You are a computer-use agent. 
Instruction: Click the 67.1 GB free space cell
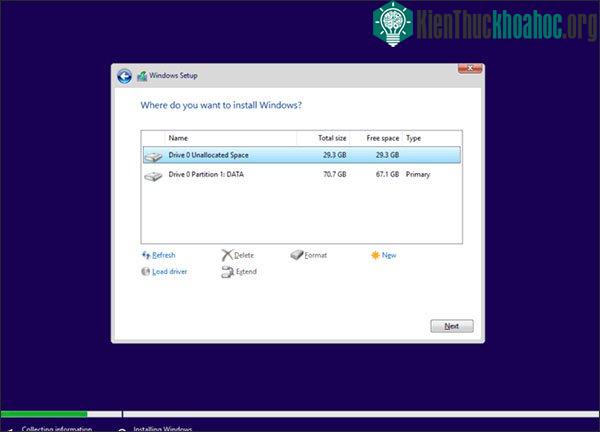tap(387, 174)
